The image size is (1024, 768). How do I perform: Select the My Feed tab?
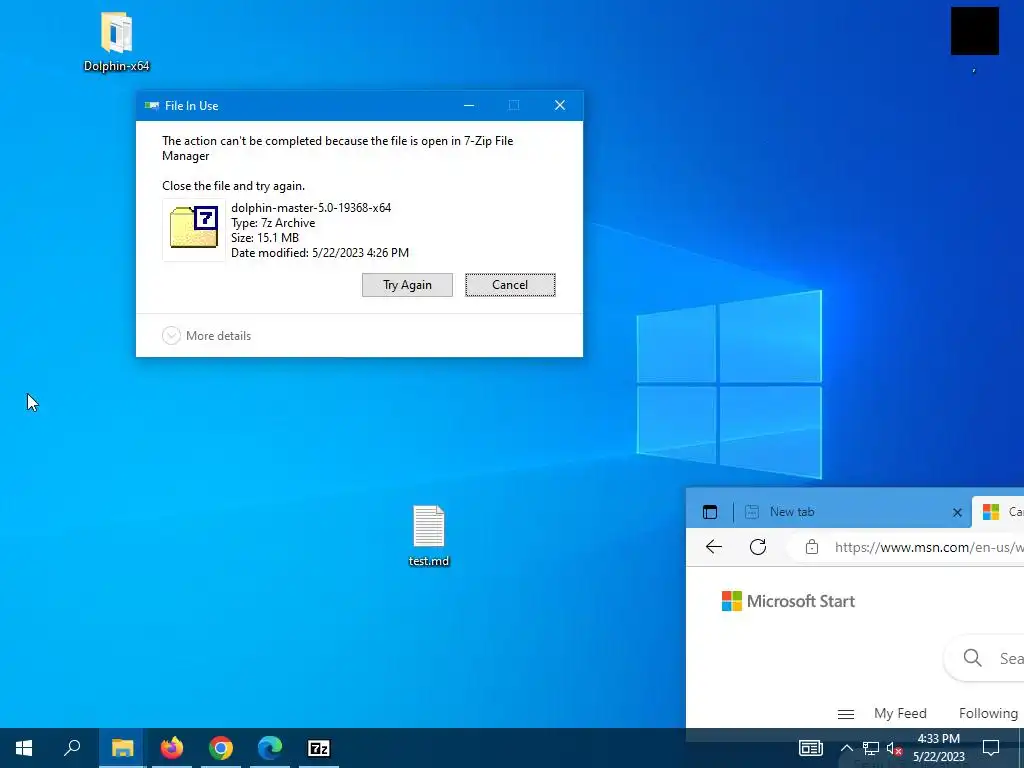pos(900,713)
